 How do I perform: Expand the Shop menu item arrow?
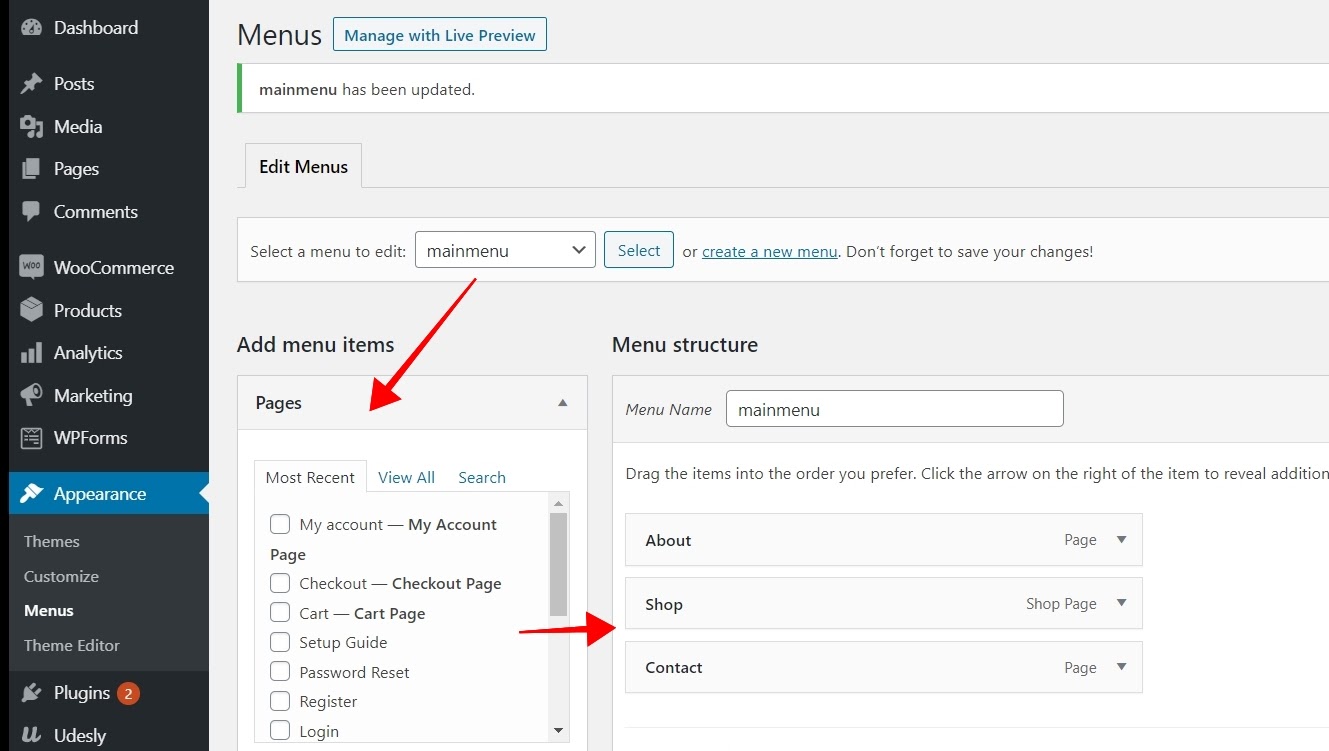coord(1121,603)
